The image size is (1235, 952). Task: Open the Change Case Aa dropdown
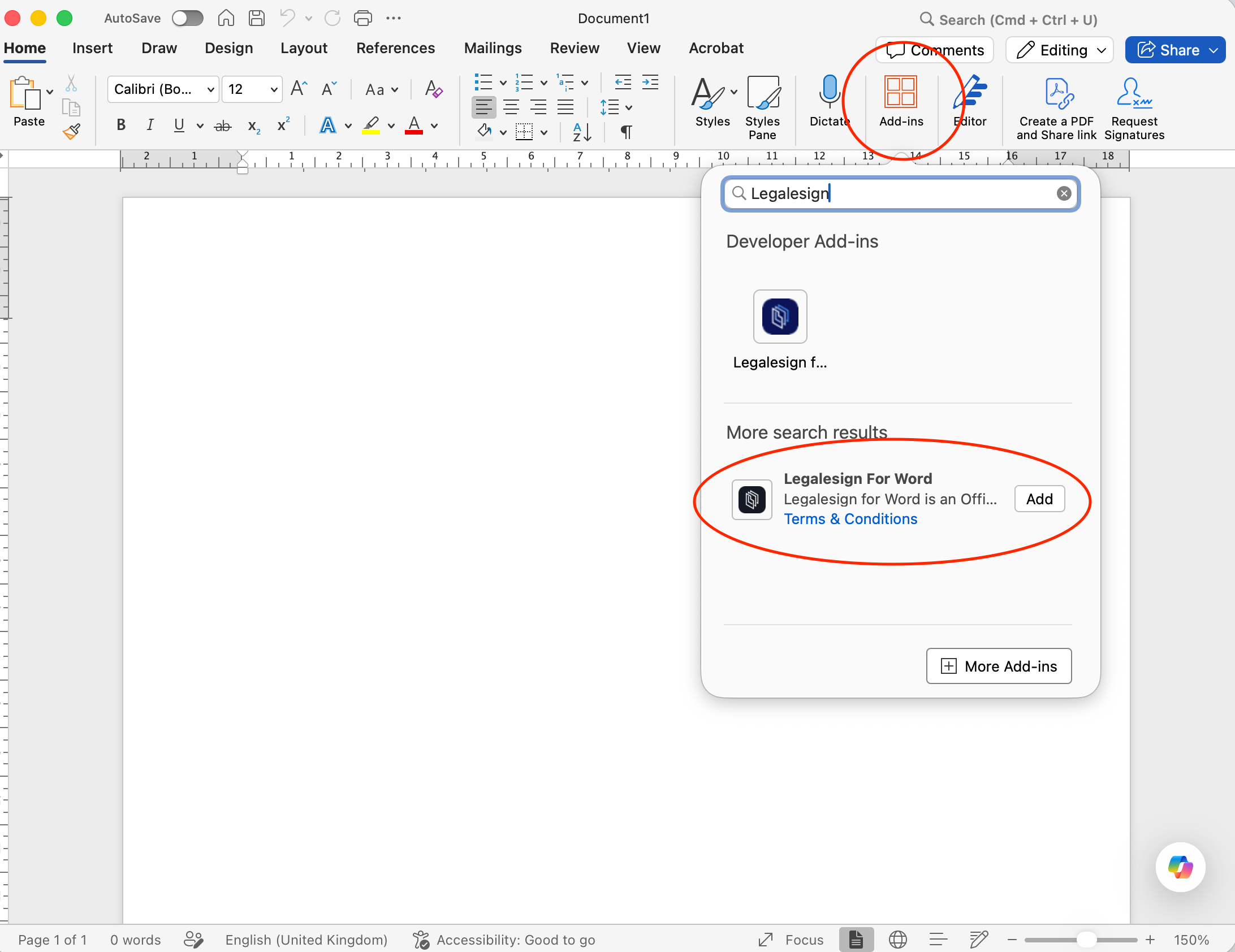pos(382,89)
